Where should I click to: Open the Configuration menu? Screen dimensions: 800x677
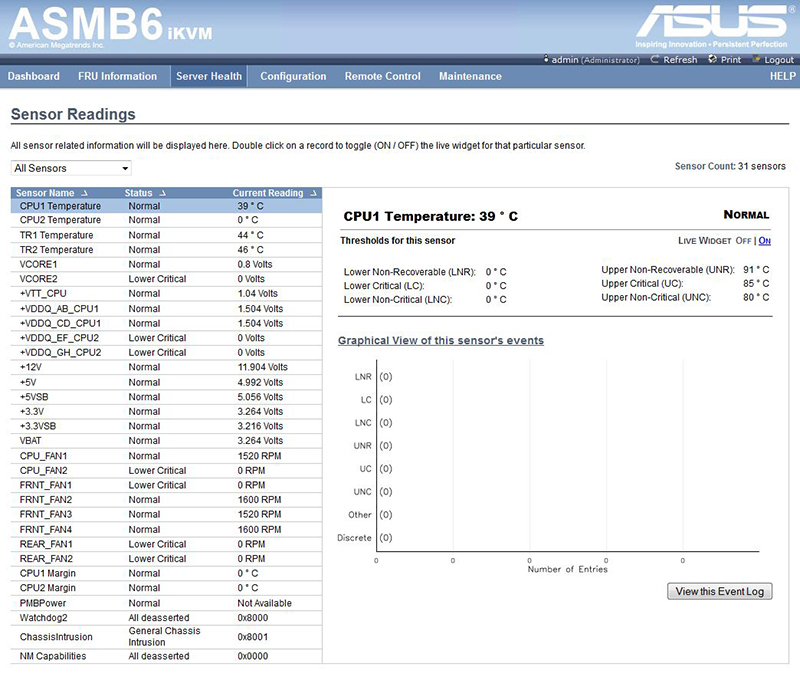click(x=293, y=76)
